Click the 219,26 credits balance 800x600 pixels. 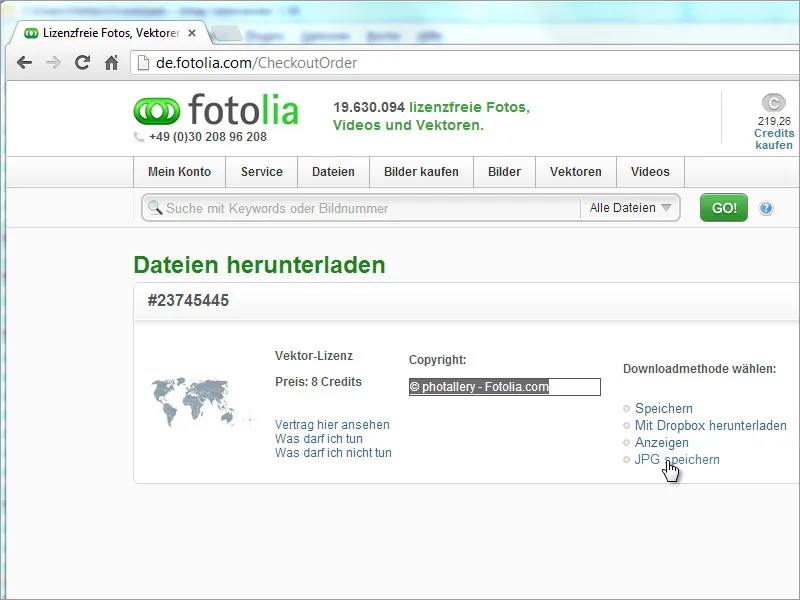coord(774,121)
